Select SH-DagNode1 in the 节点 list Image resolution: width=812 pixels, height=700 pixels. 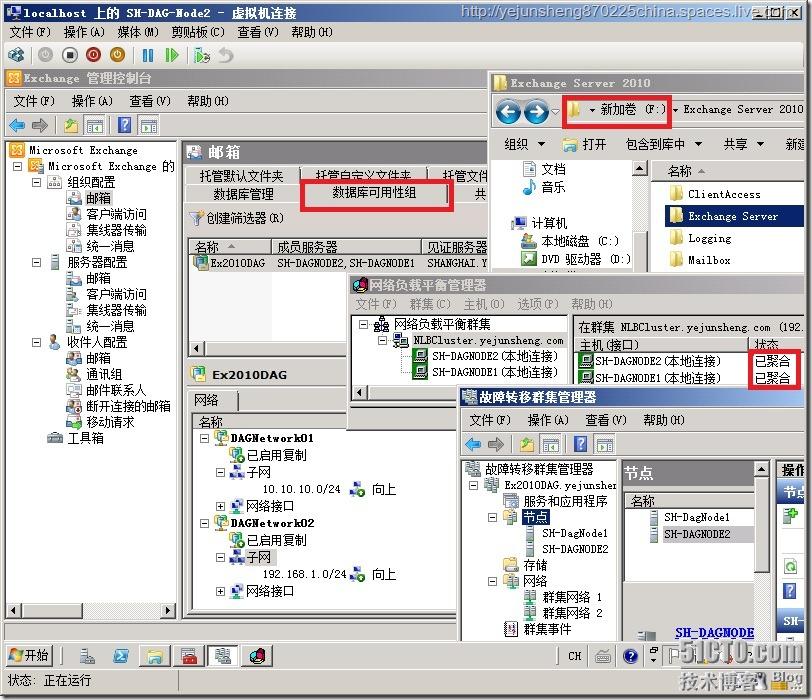click(x=697, y=517)
